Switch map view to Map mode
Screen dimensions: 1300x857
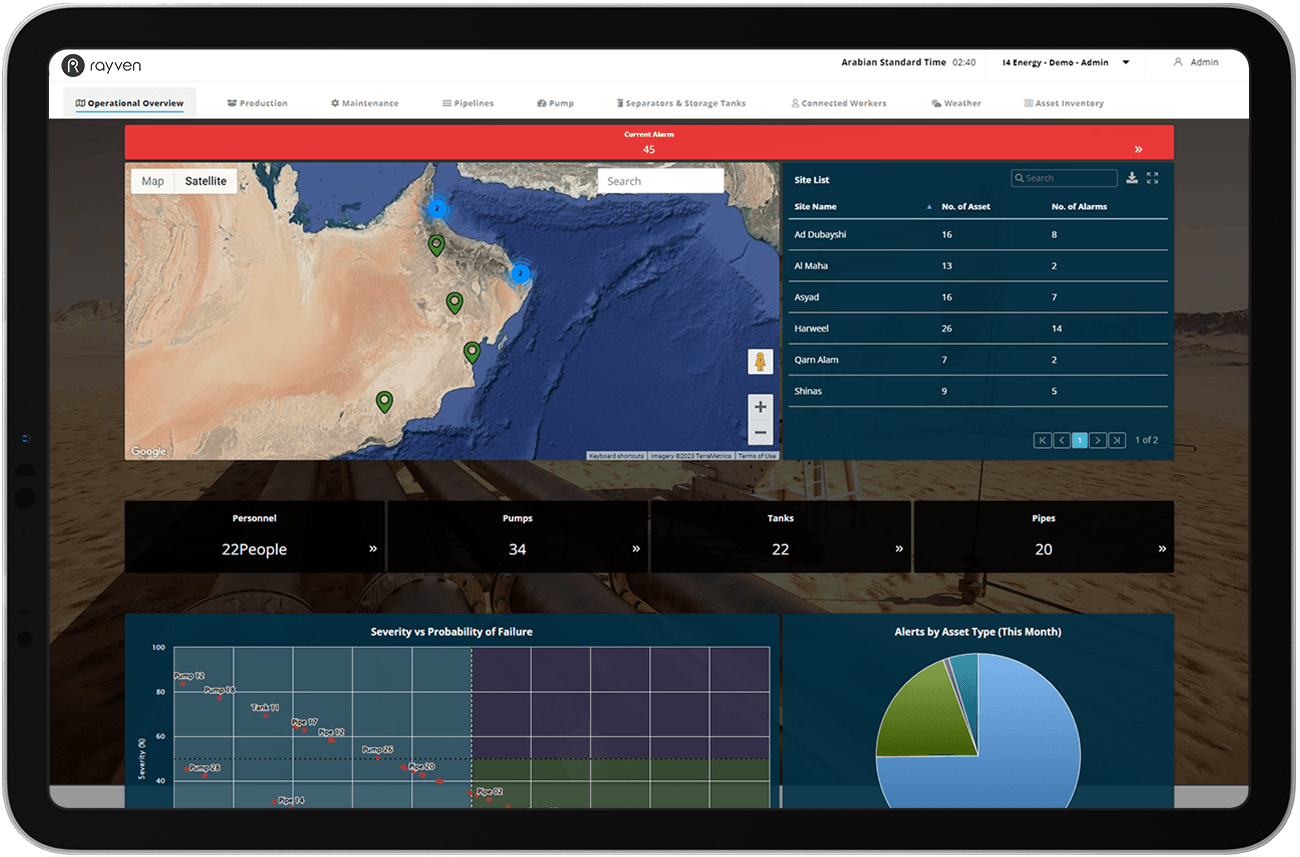tap(153, 181)
